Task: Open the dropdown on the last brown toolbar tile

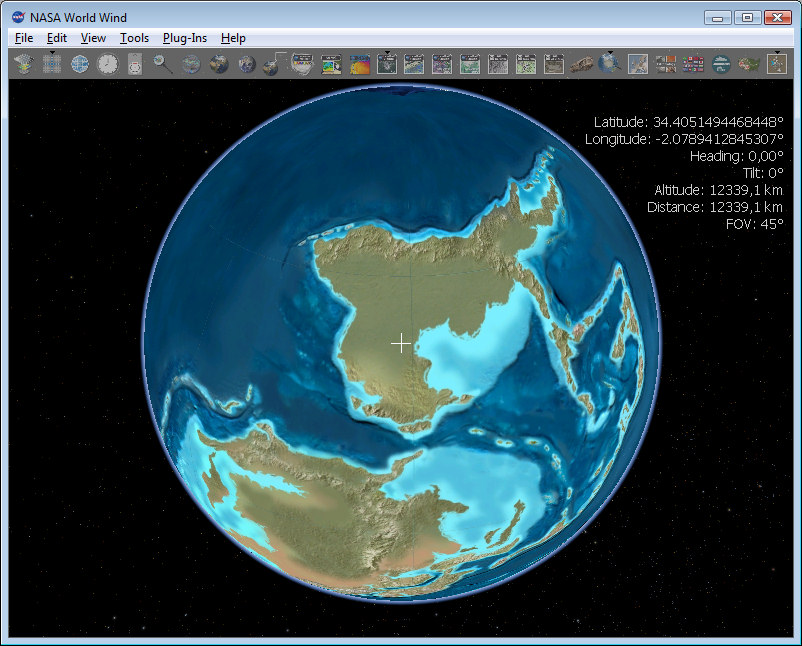Action: tap(777, 53)
